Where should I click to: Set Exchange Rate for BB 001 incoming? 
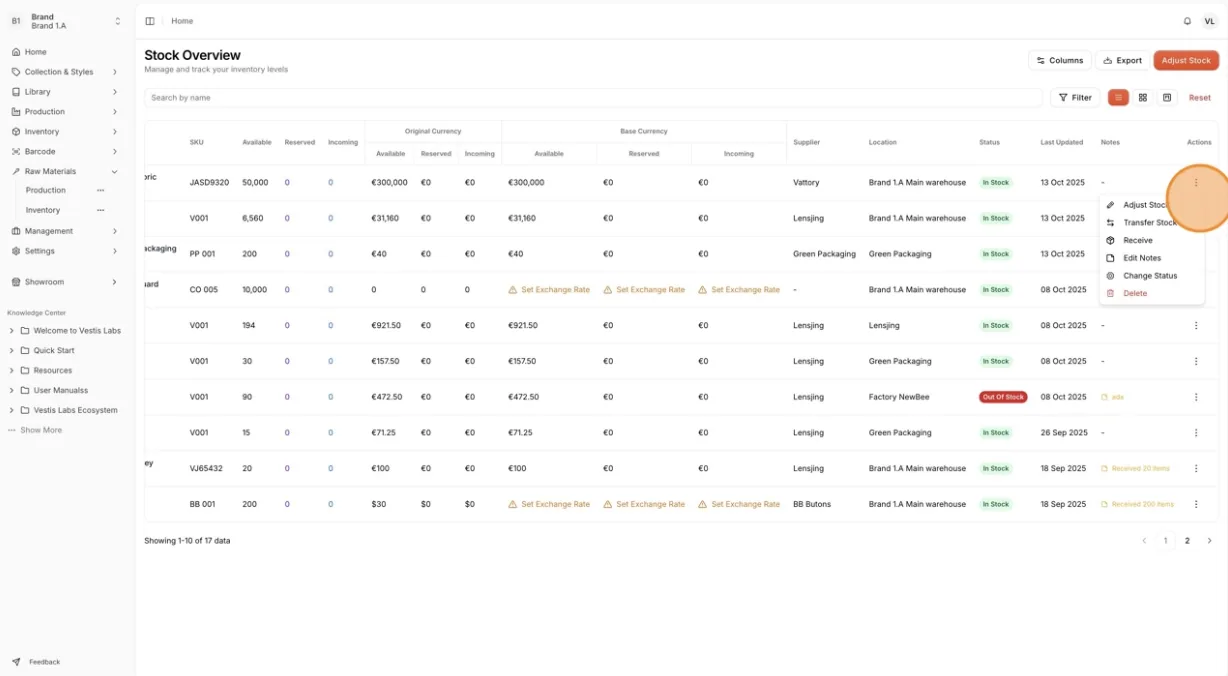click(739, 505)
